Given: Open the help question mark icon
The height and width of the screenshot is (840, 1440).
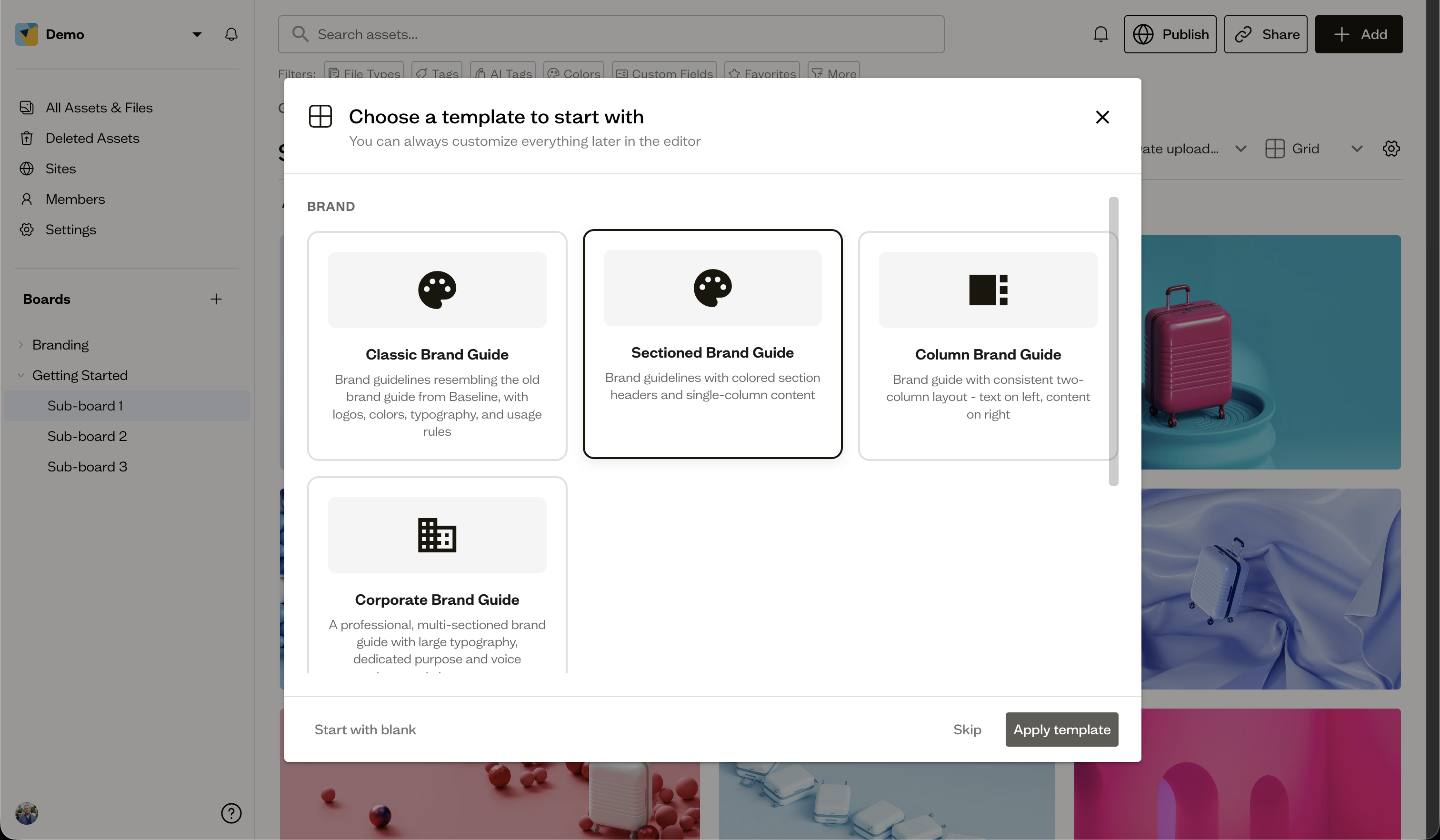Looking at the screenshot, I should click(x=231, y=812).
